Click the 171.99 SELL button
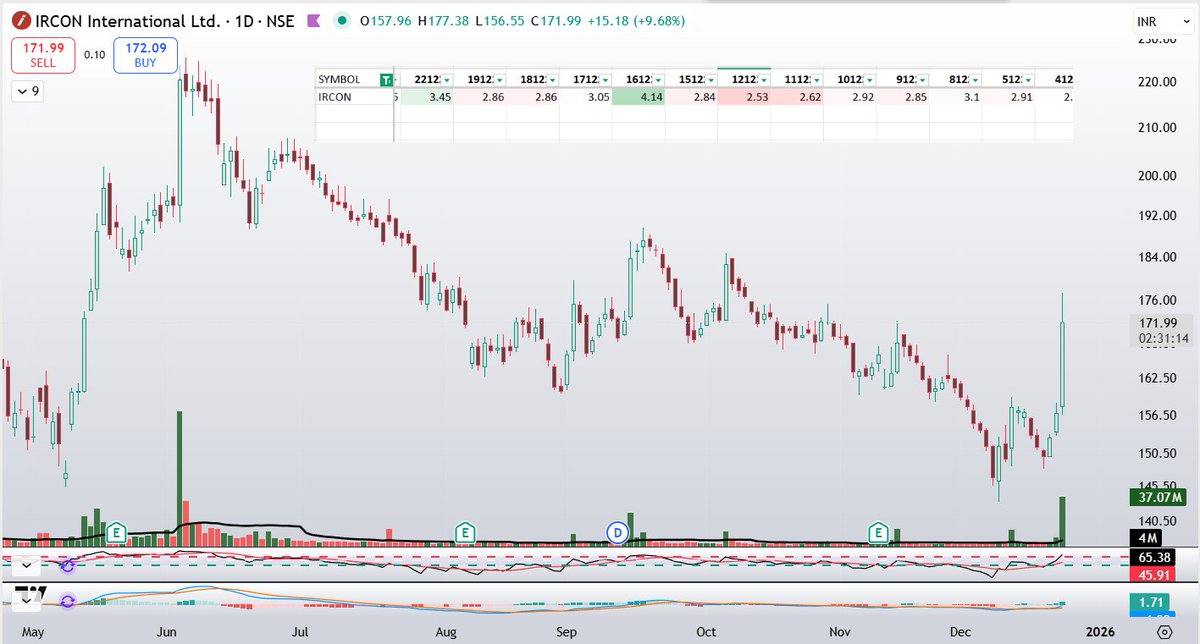The width and height of the screenshot is (1200, 644). point(41,54)
